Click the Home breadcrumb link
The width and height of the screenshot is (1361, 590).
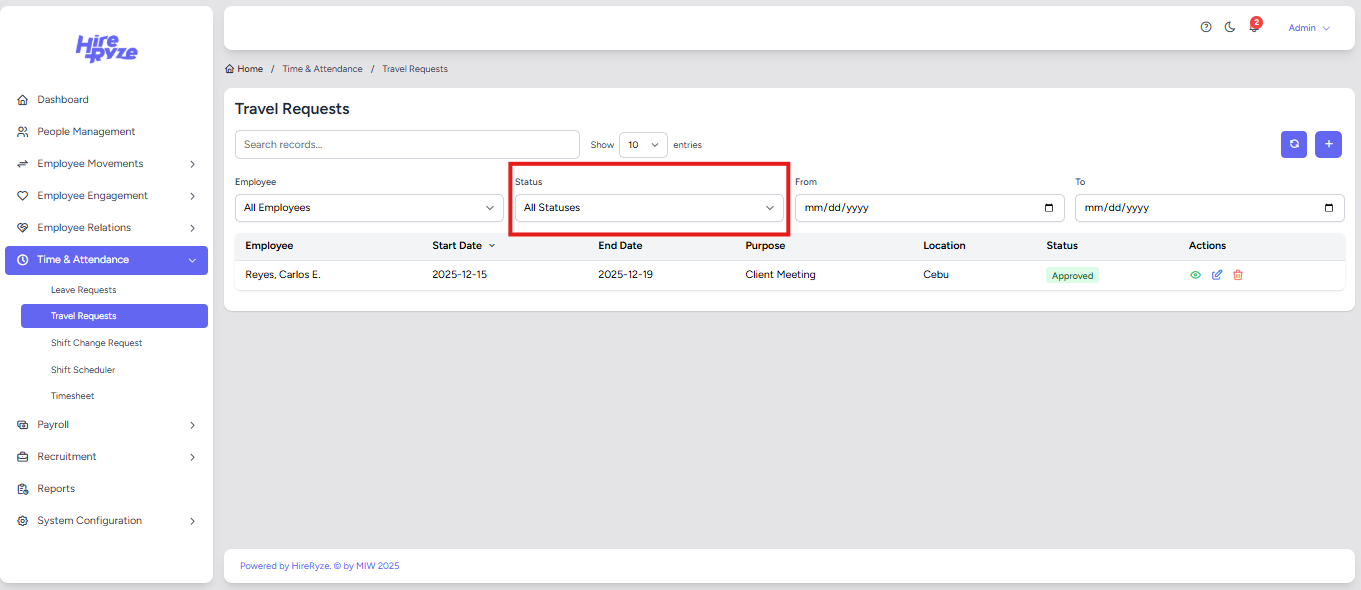pos(249,69)
